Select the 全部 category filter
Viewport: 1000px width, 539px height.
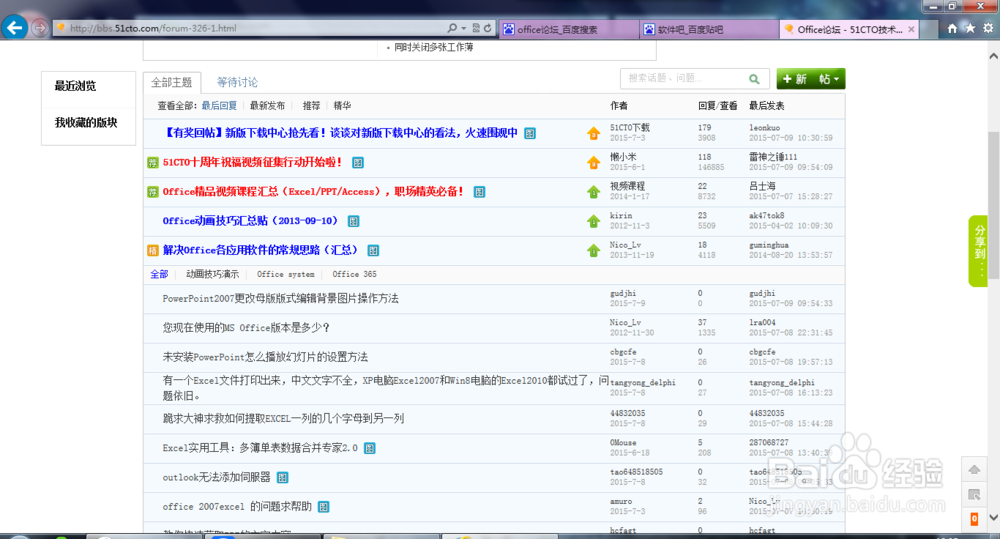point(159,274)
